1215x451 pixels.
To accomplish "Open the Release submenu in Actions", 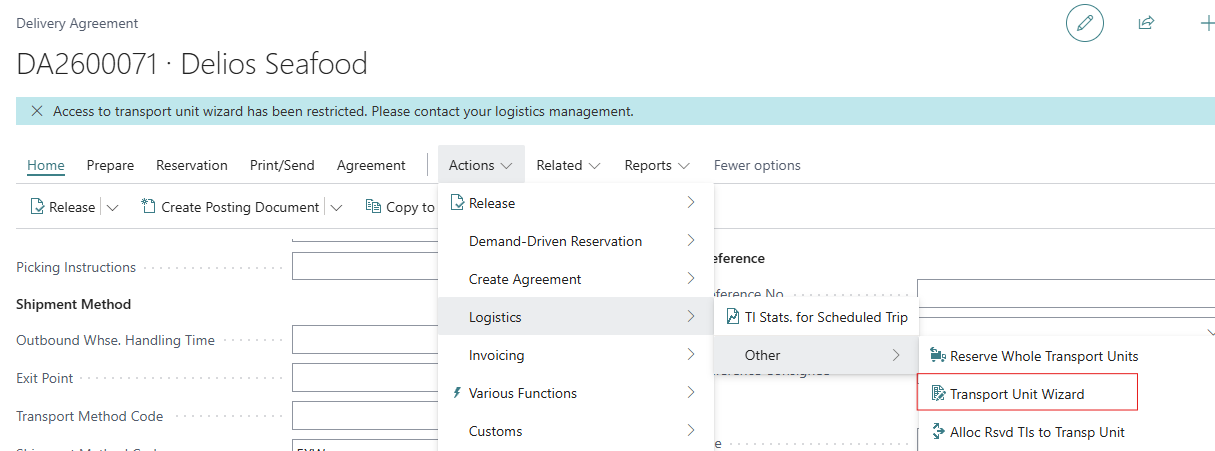I will point(576,203).
